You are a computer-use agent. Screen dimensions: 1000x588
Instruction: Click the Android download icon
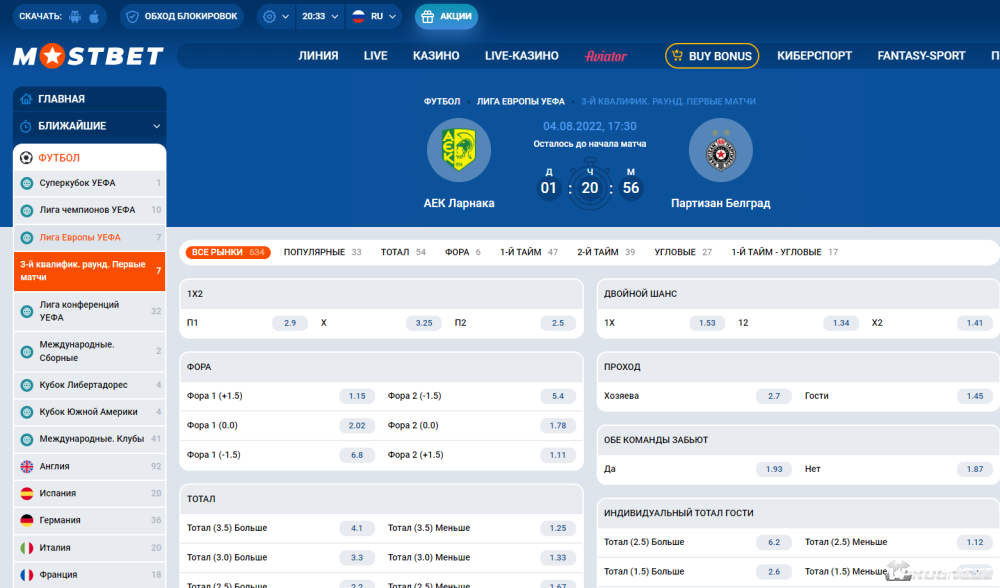pyautogui.click(x=76, y=17)
